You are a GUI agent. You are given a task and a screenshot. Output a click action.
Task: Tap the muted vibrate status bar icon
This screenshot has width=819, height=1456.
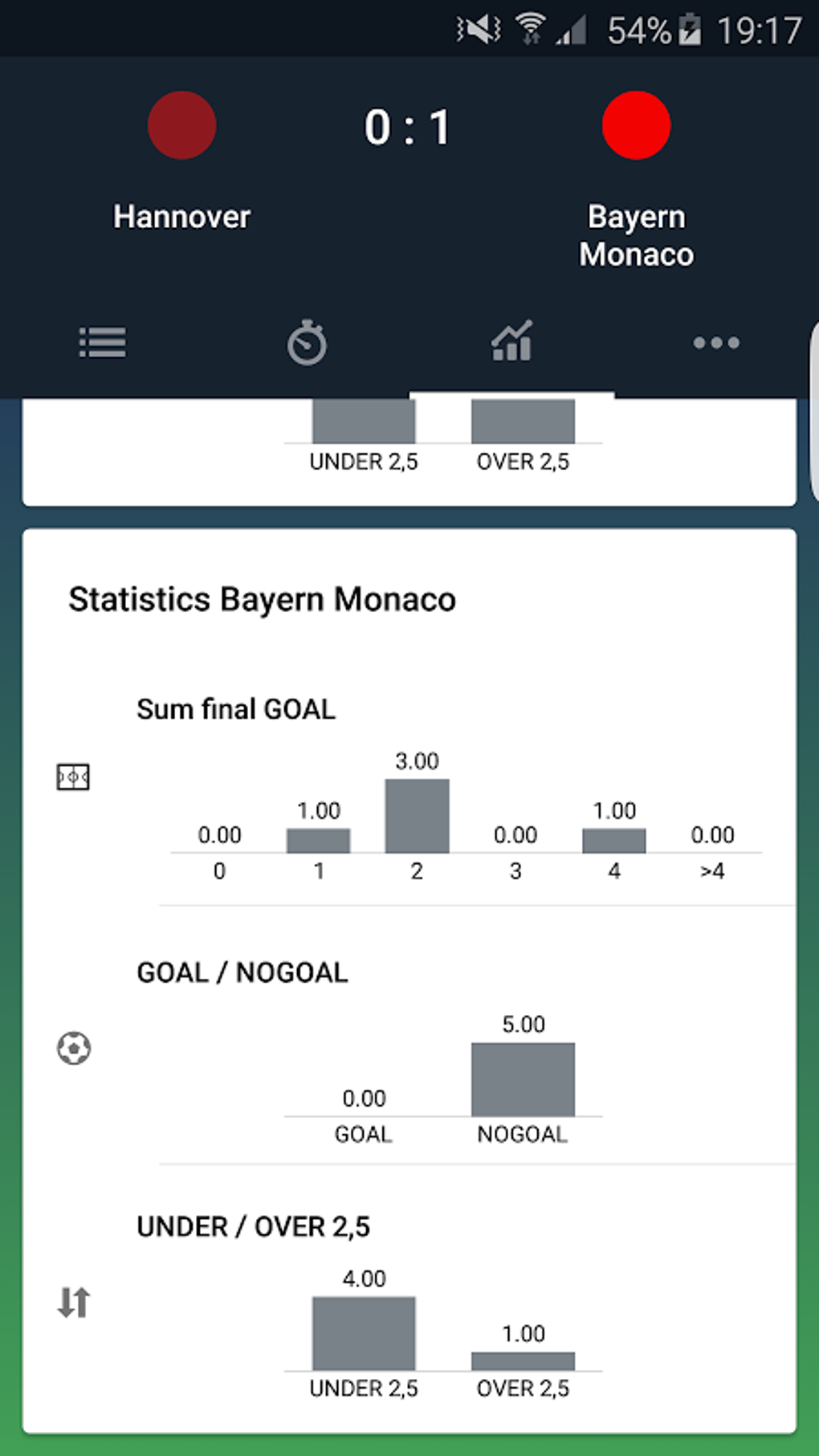point(479,31)
